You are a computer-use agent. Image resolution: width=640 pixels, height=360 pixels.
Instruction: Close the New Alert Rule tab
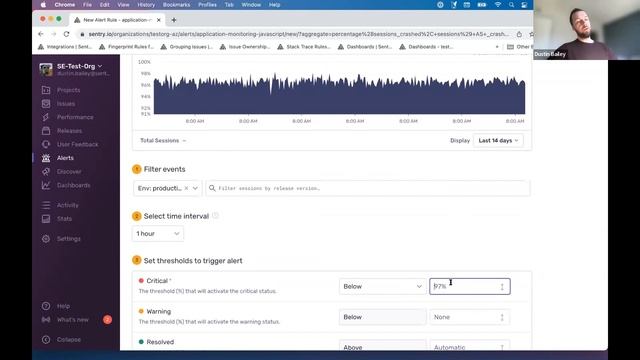point(158,20)
